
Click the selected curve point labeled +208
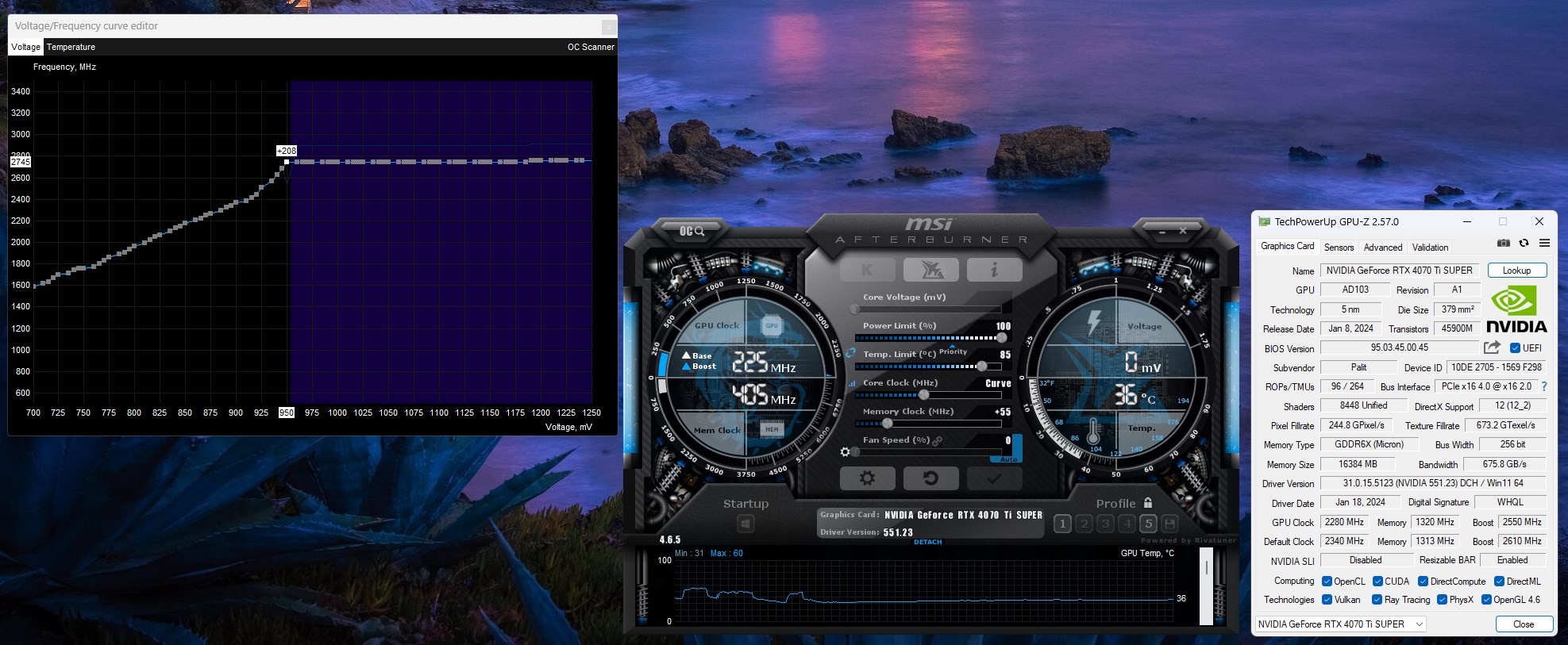(x=287, y=162)
